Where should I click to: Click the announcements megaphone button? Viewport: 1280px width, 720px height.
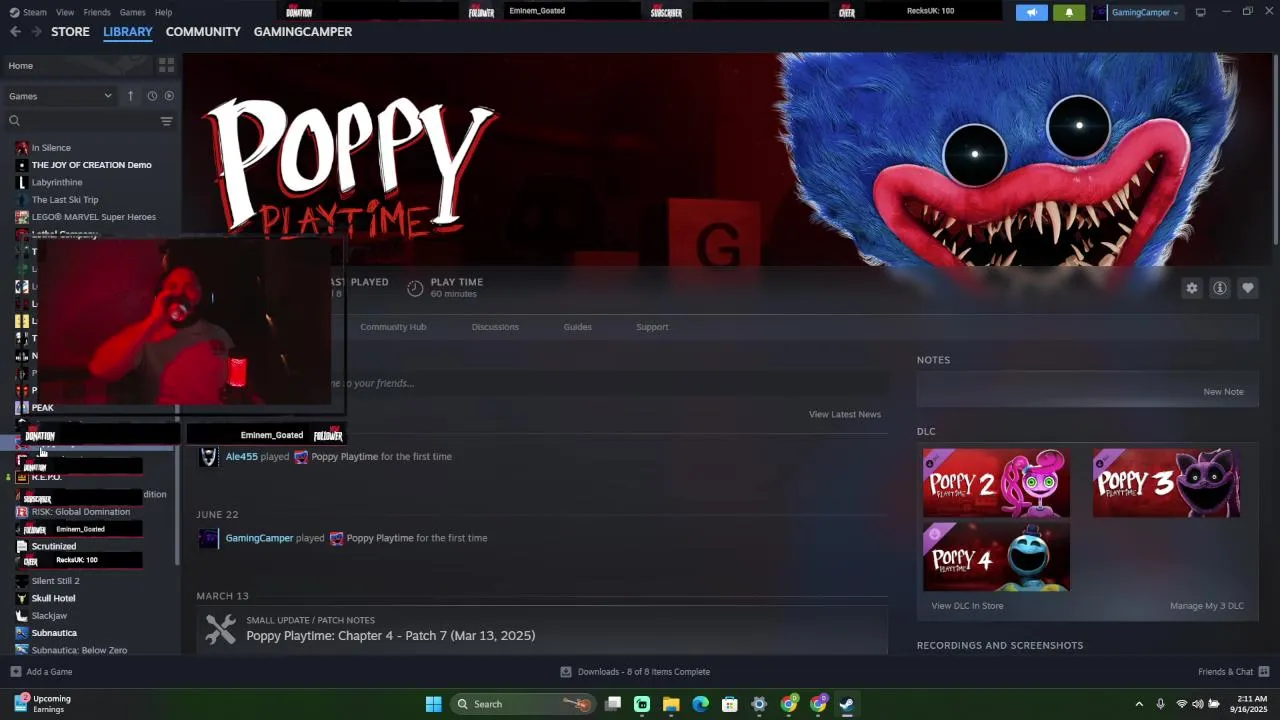pyautogui.click(x=1032, y=12)
